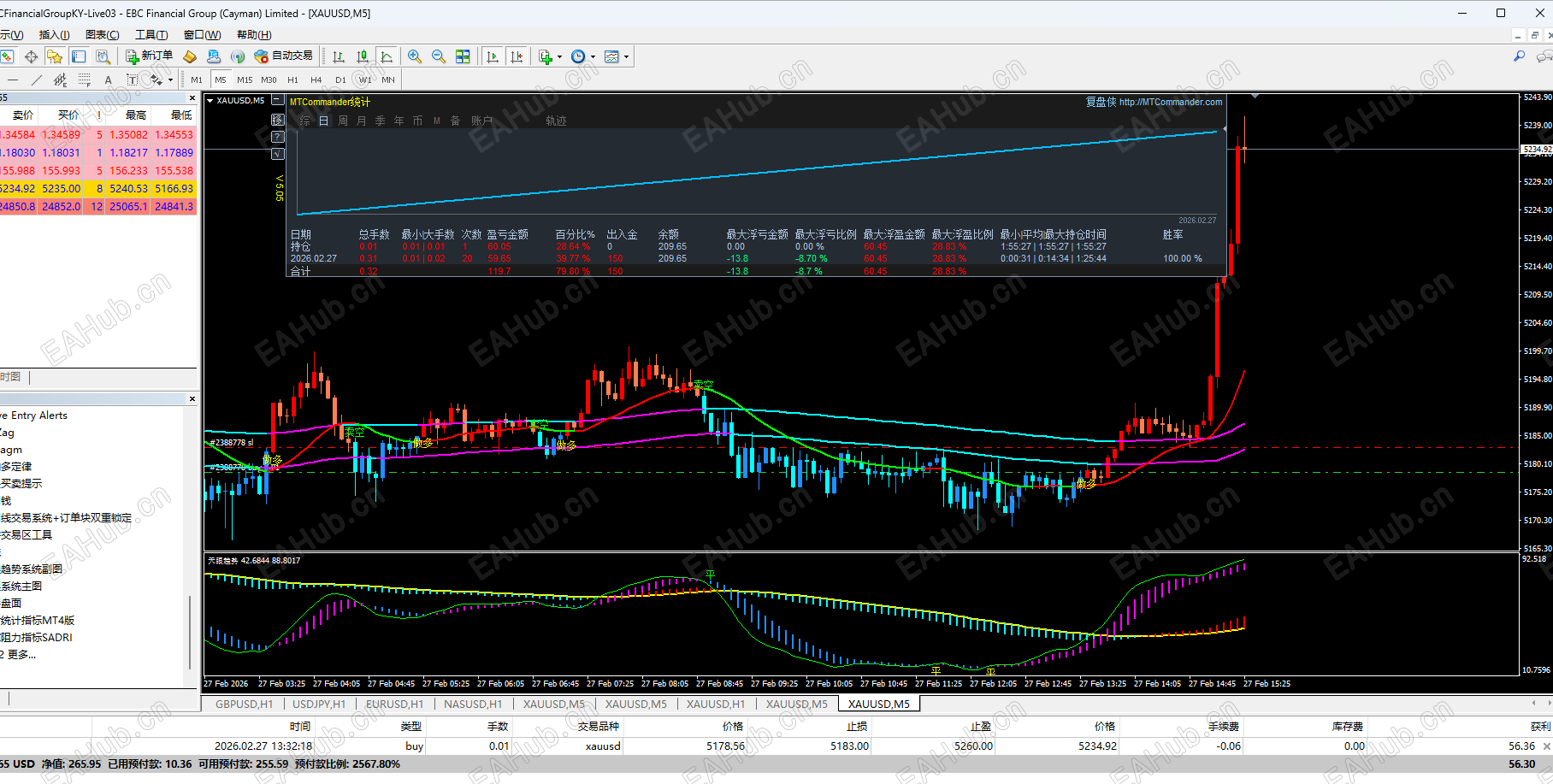Switch to H4 timeframe
The height and width of the screenshot is (784, 1553).
click(316, 80)
